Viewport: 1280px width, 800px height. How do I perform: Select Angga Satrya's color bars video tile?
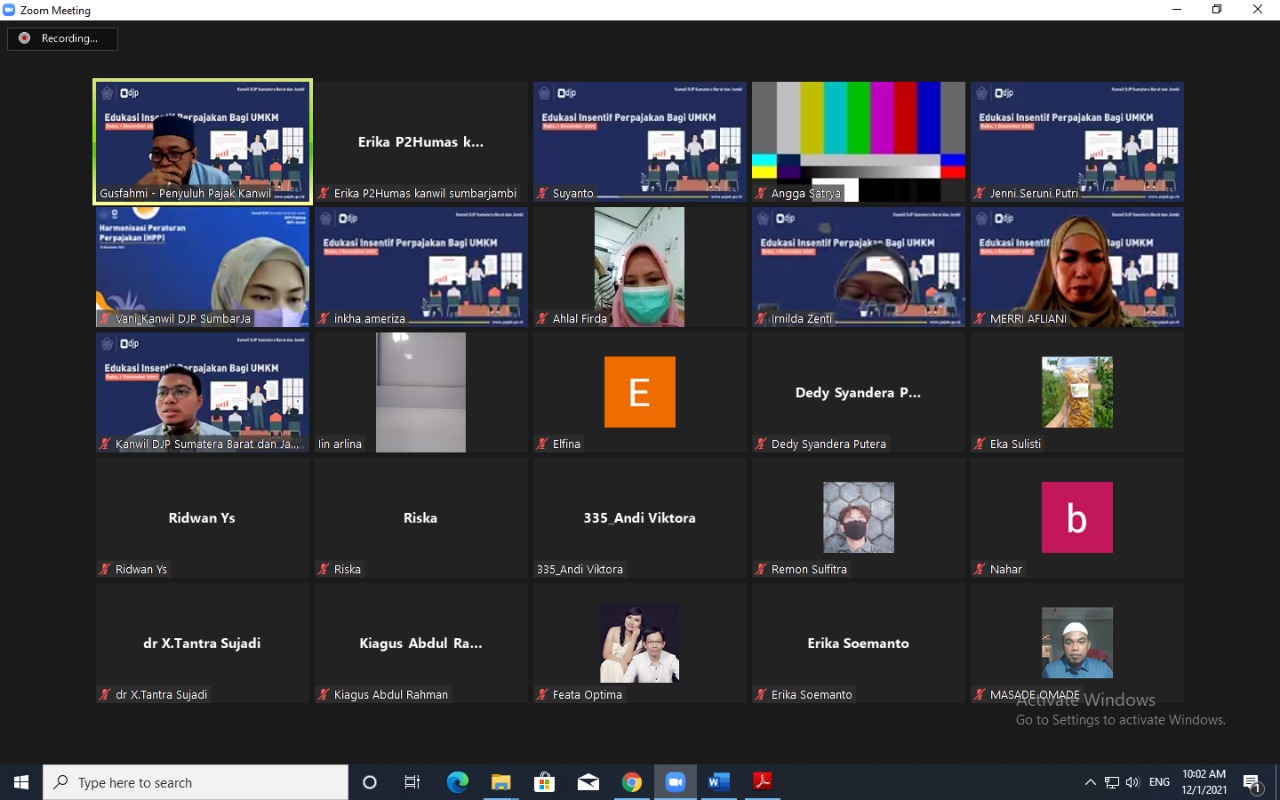[x=858, y=142]
